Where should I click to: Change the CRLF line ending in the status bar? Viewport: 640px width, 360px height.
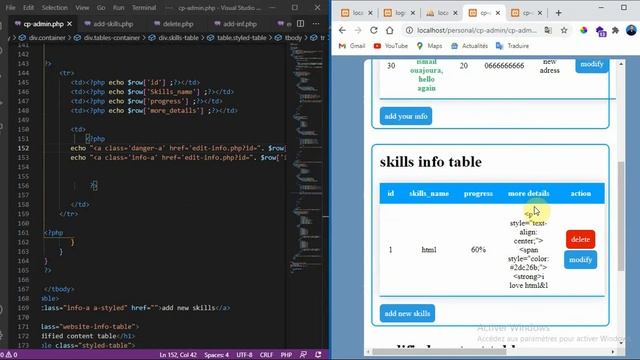[x=266, y=355]
